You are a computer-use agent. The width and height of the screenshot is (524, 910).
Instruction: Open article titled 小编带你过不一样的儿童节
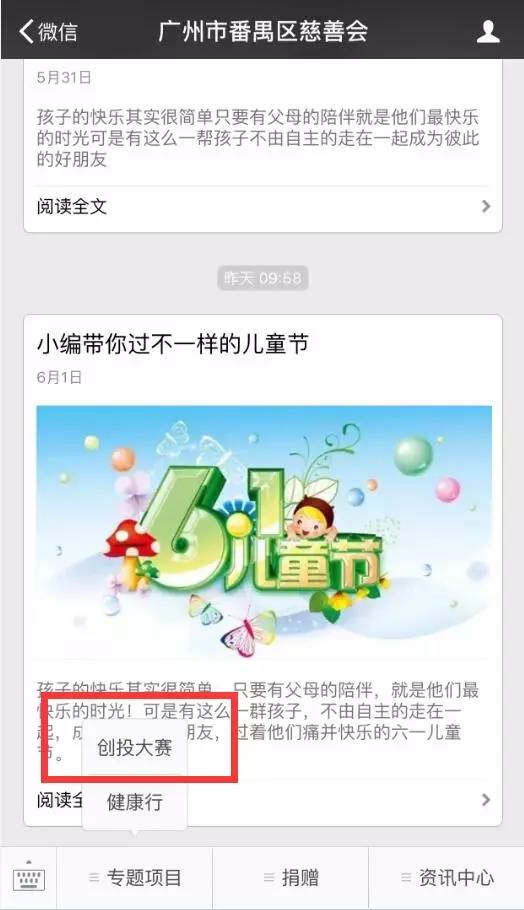(172, 344)
